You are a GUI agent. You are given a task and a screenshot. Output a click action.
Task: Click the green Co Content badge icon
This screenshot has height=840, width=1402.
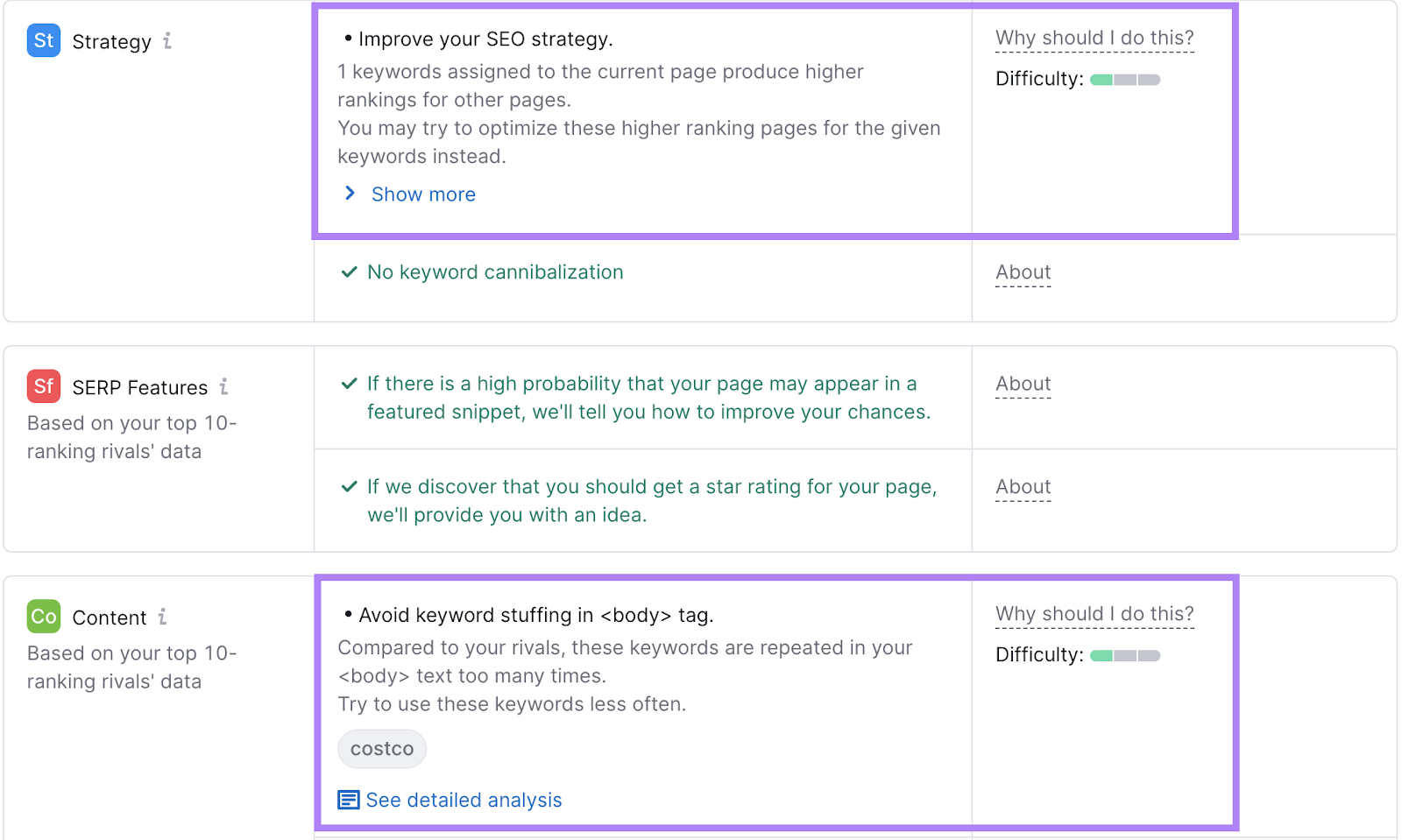44,617
